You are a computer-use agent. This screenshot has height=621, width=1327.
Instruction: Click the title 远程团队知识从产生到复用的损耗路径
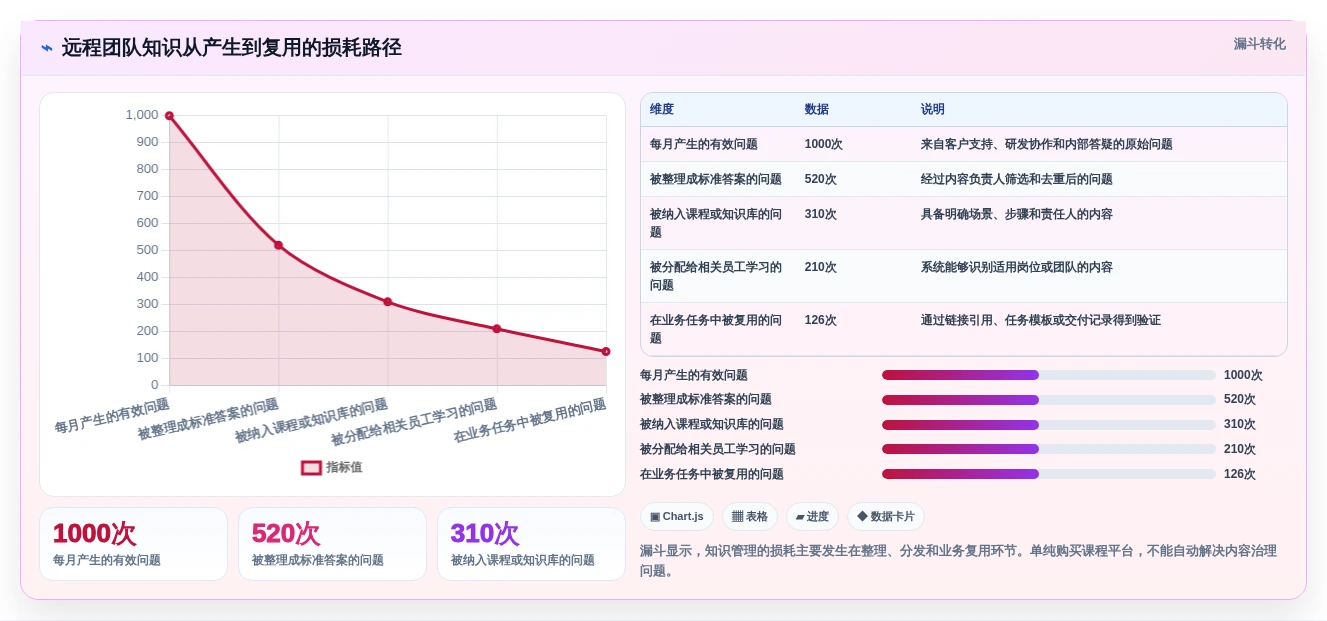click(x=232, y=48)
